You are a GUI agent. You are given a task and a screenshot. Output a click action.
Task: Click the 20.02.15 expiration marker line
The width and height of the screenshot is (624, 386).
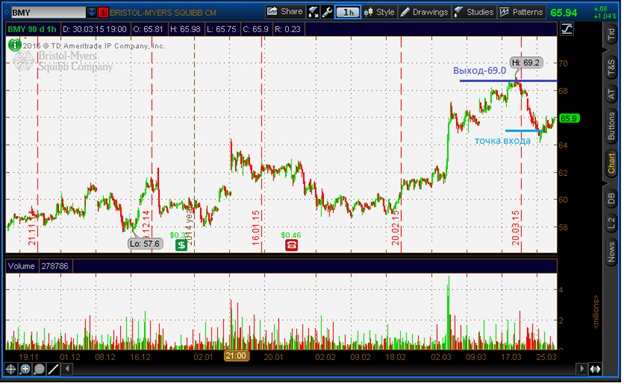pyautogui.click(x=401, y=144)
